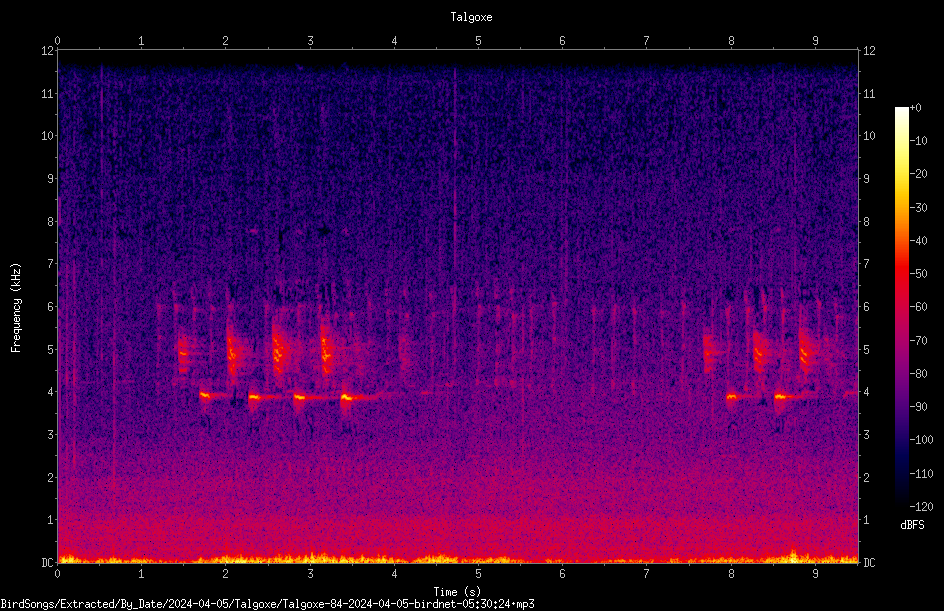This screenshot has width=944, height=611.
Task: Click the dBFS unit label under the color bar
Action: 912,525
